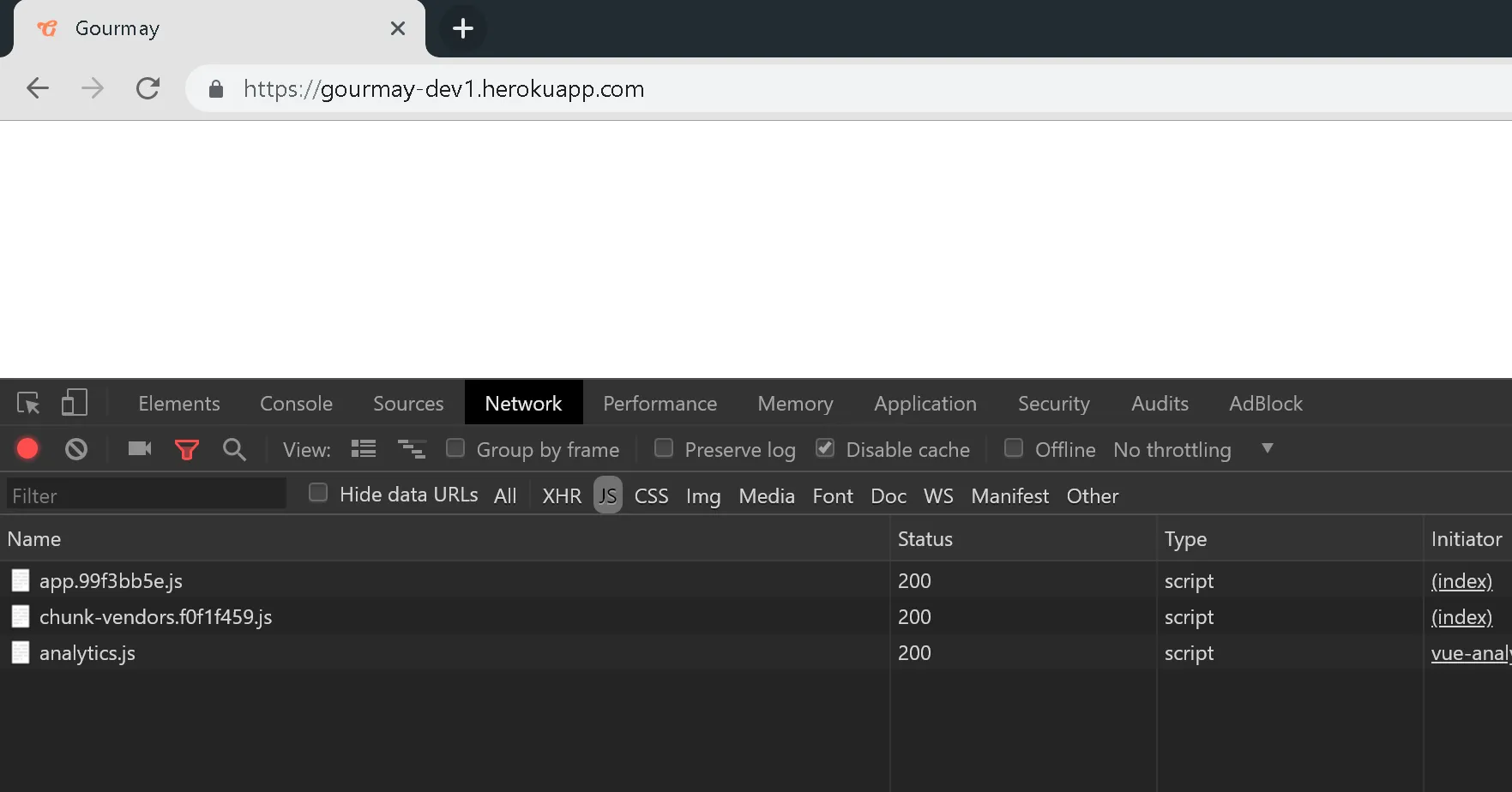Viewport: 1512px width, 792px height.
Task: Open the vue-analytics initiator link
Action: coord(1470,653)
